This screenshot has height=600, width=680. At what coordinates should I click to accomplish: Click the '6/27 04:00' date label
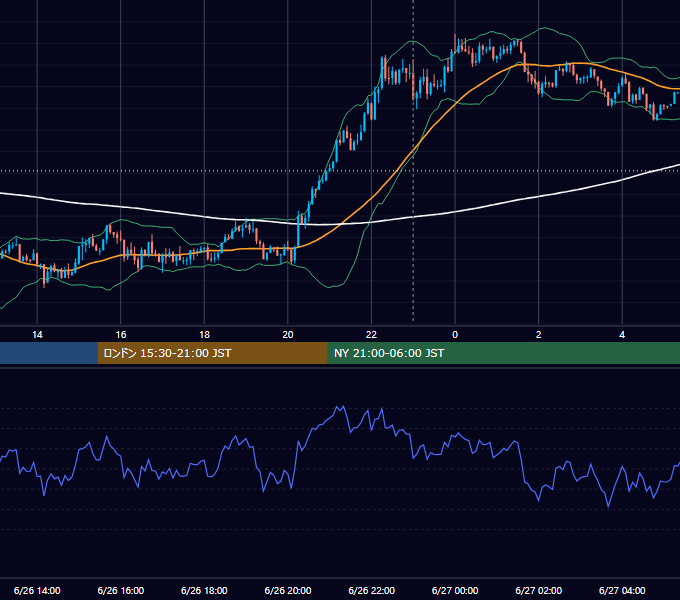click(622, 590)
